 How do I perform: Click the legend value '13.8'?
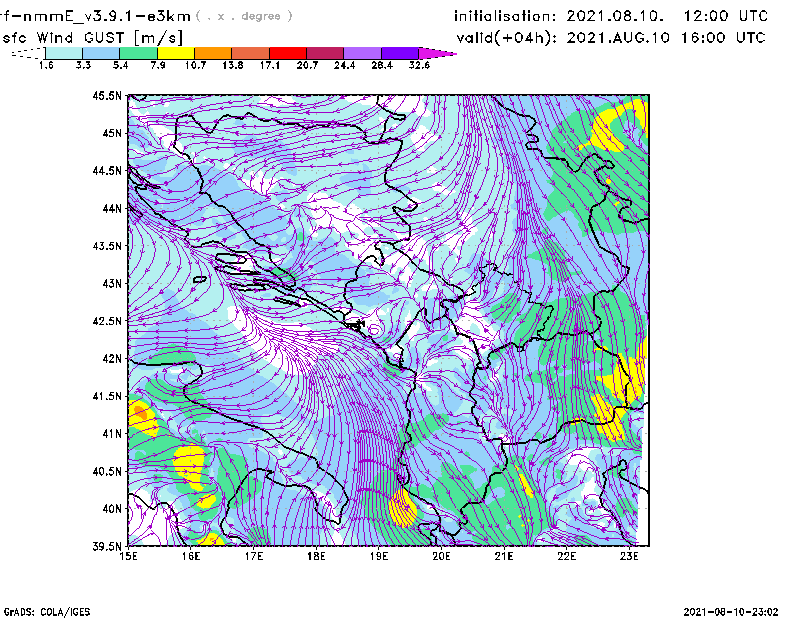(233, 65)
